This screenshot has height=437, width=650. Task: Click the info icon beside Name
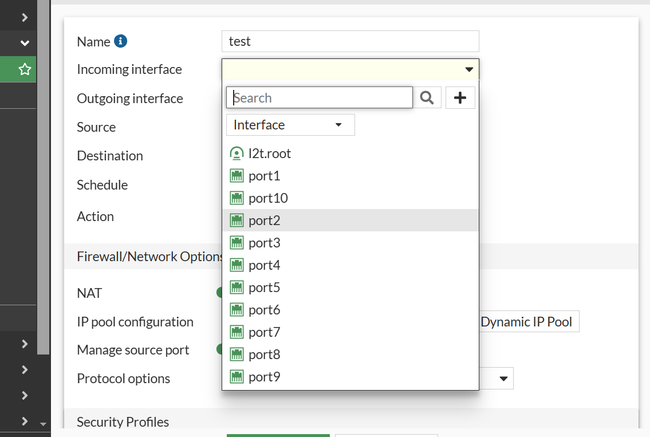pos(121,41)
